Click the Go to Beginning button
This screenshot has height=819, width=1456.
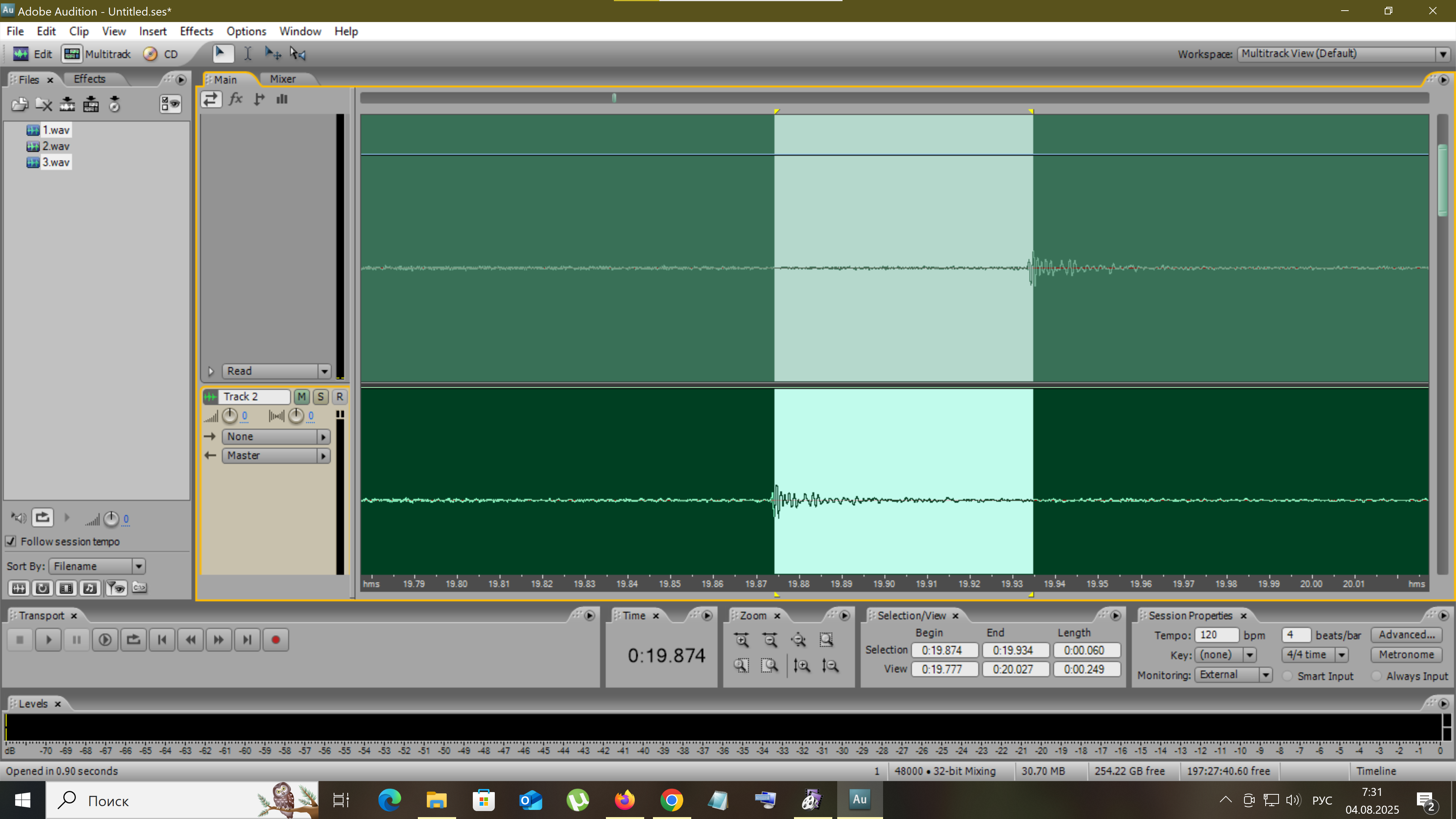coord(162,640)
